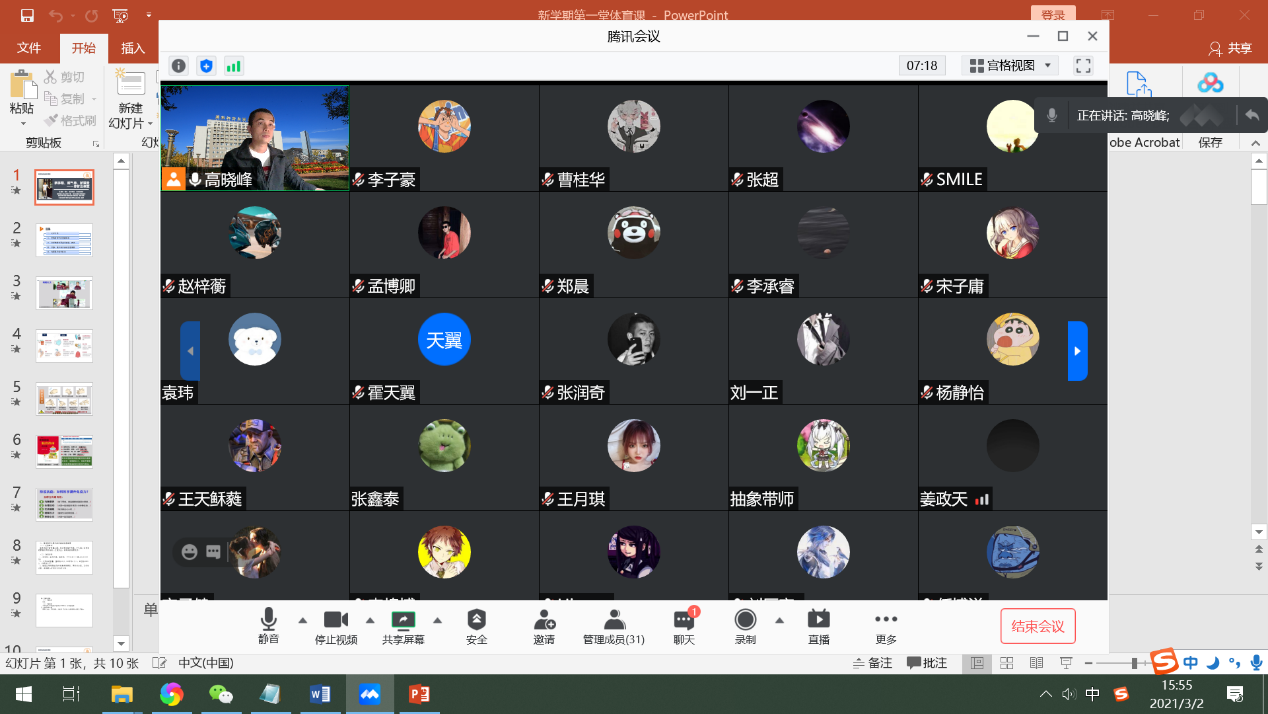Open the 聊天 chat panel
Viewport: 1268px width, 714px height.
pos(684,626)
